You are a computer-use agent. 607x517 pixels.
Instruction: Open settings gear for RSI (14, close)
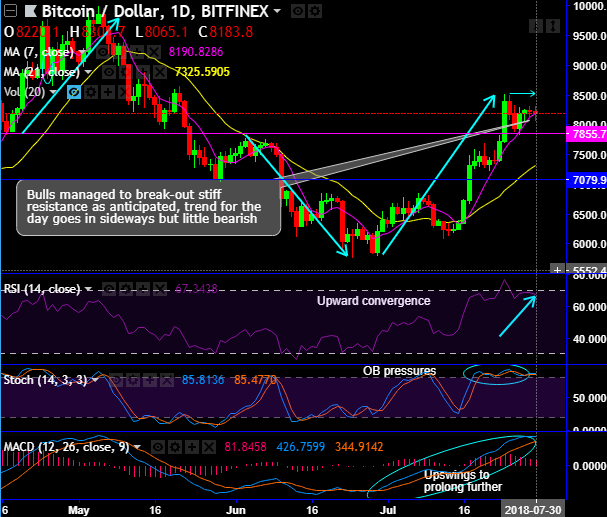click(x=126, y=289)
